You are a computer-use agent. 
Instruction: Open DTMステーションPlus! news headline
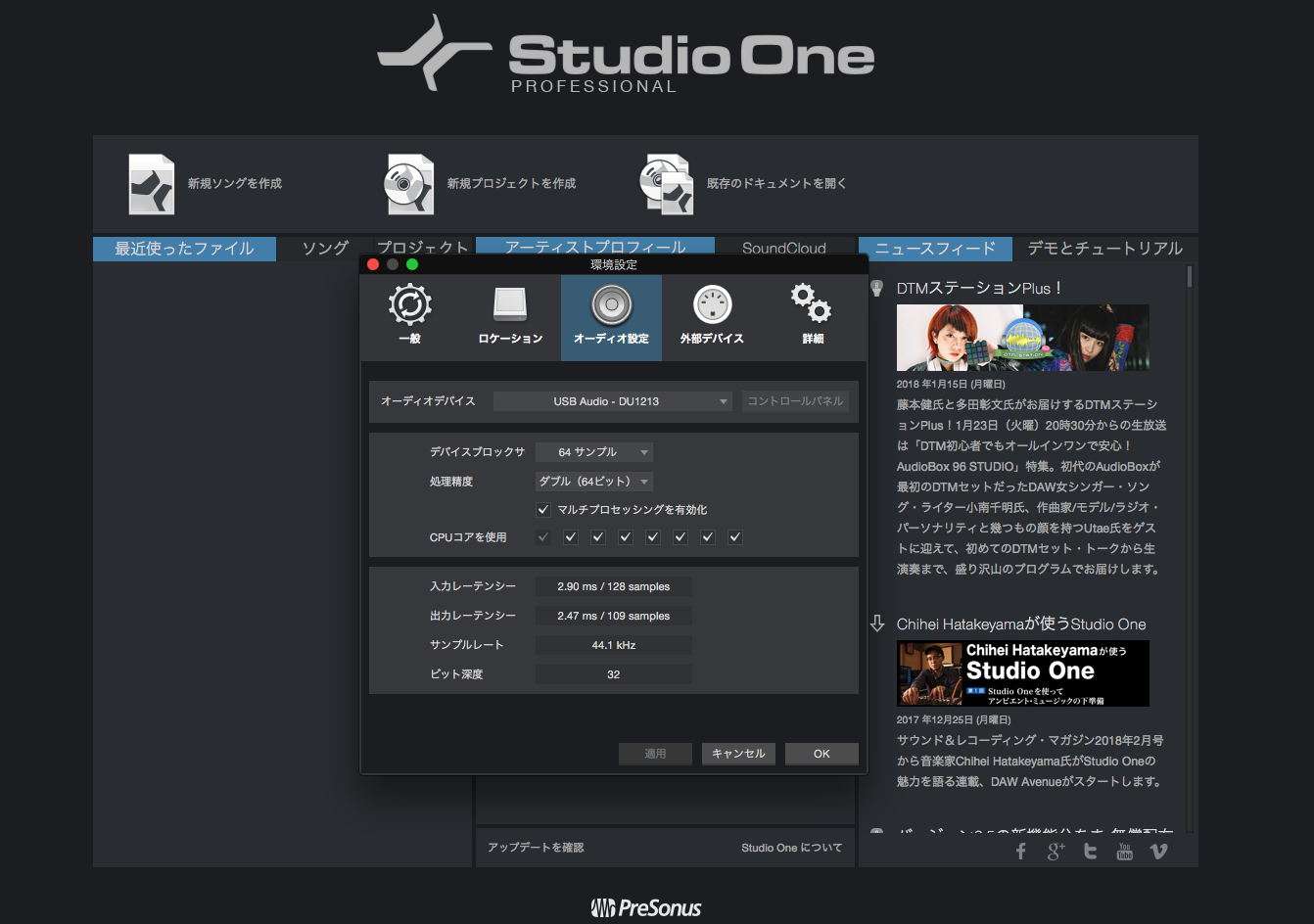tap(979, 288)
